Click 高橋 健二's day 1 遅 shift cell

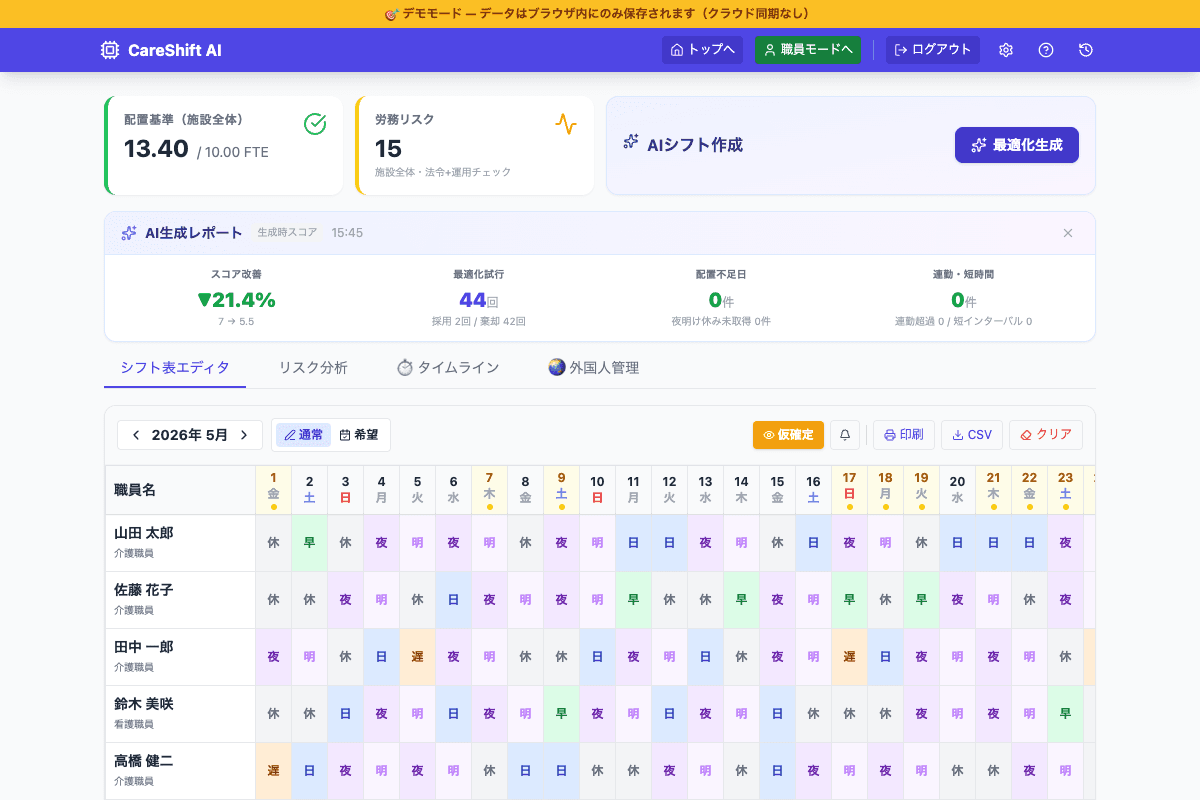[x=273, y=771]
